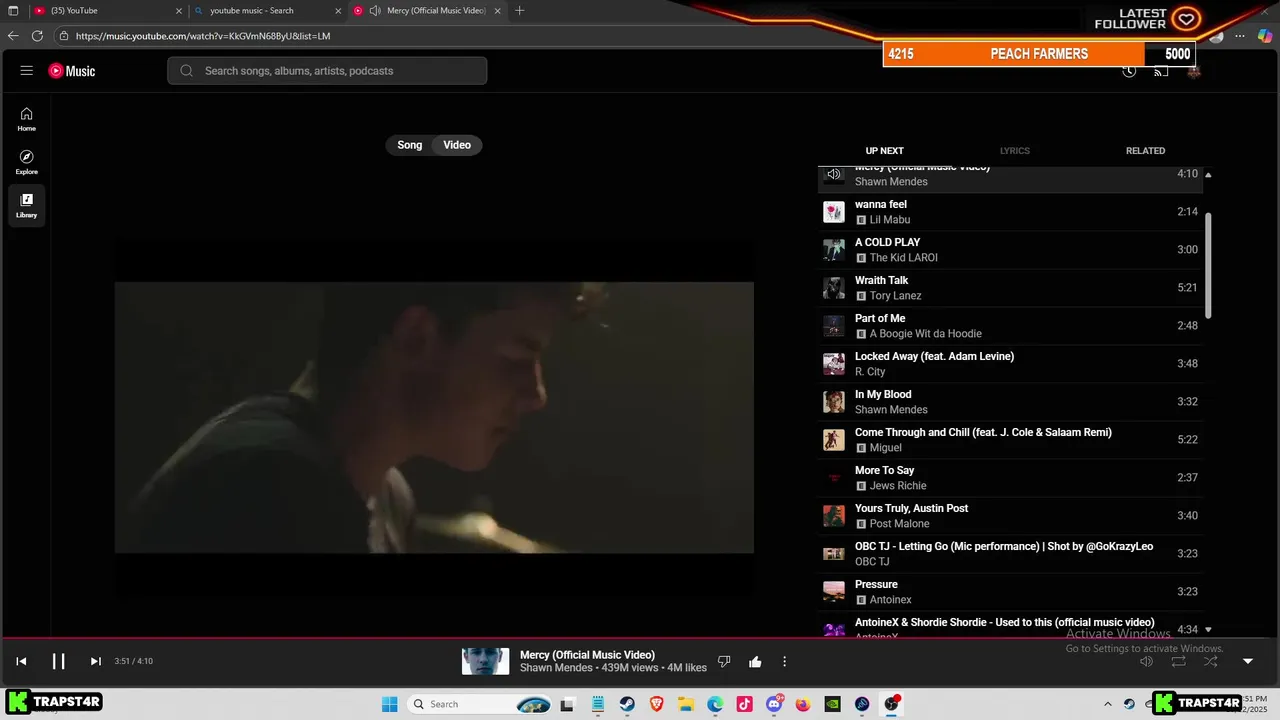
Task: Open a new browser tab
Action: pos(519,11)
